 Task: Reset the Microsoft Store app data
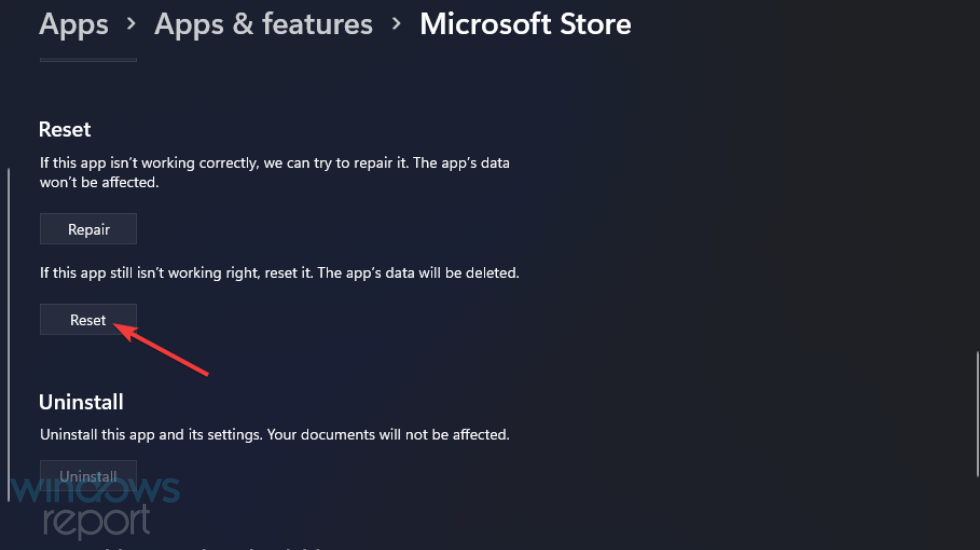[88, 319]
